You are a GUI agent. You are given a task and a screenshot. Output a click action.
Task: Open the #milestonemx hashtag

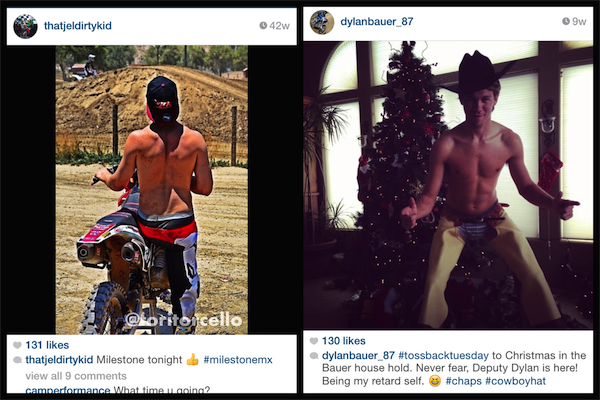(x=238, y=360)
